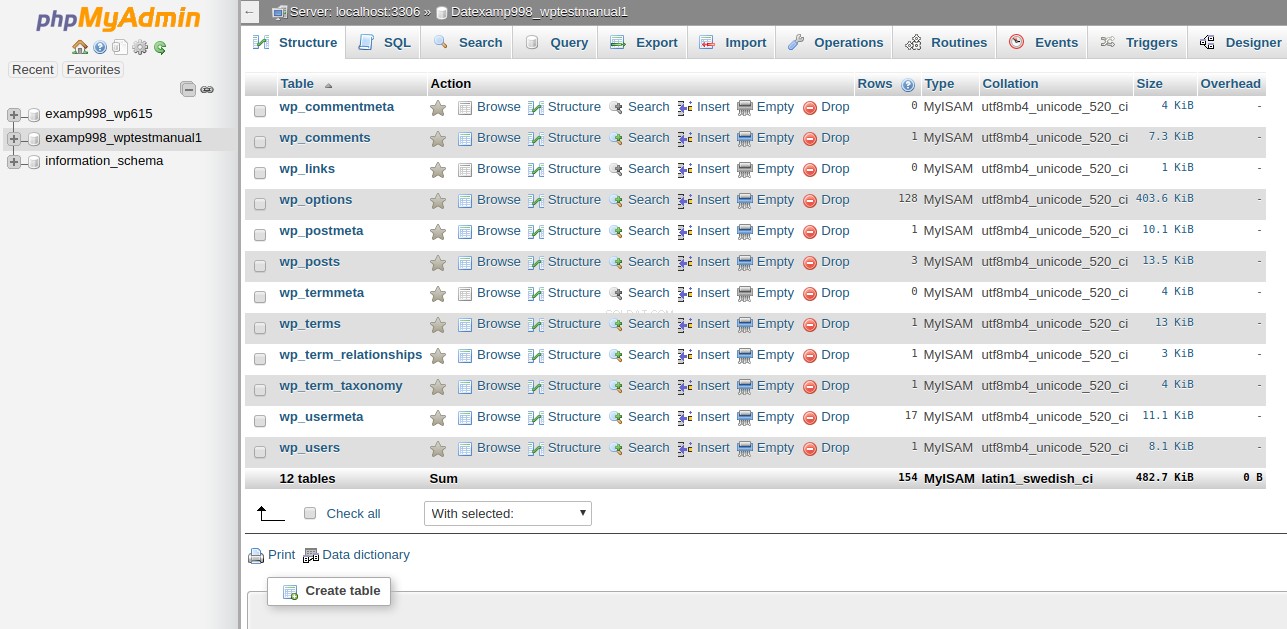Check the wp_options row checkbox
This screenshot has height=629, width=1287.
[260, 204]
